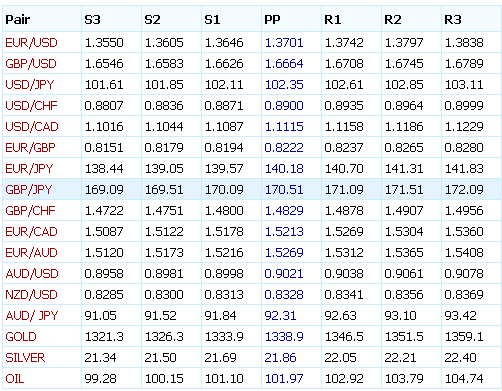Select EUR/JPY S1 value 139.57

(224, 169)
